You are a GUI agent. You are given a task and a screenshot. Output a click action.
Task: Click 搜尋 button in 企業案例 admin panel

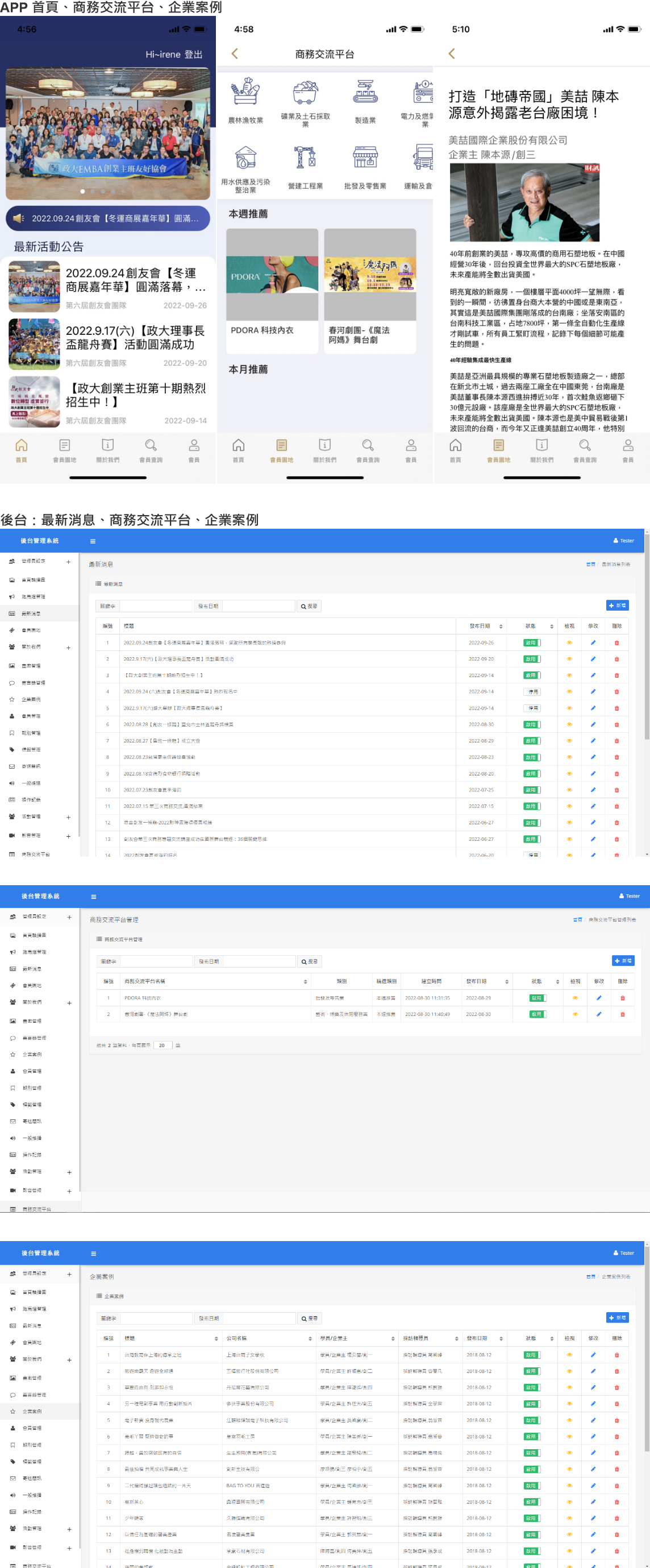click(309, 1318)
